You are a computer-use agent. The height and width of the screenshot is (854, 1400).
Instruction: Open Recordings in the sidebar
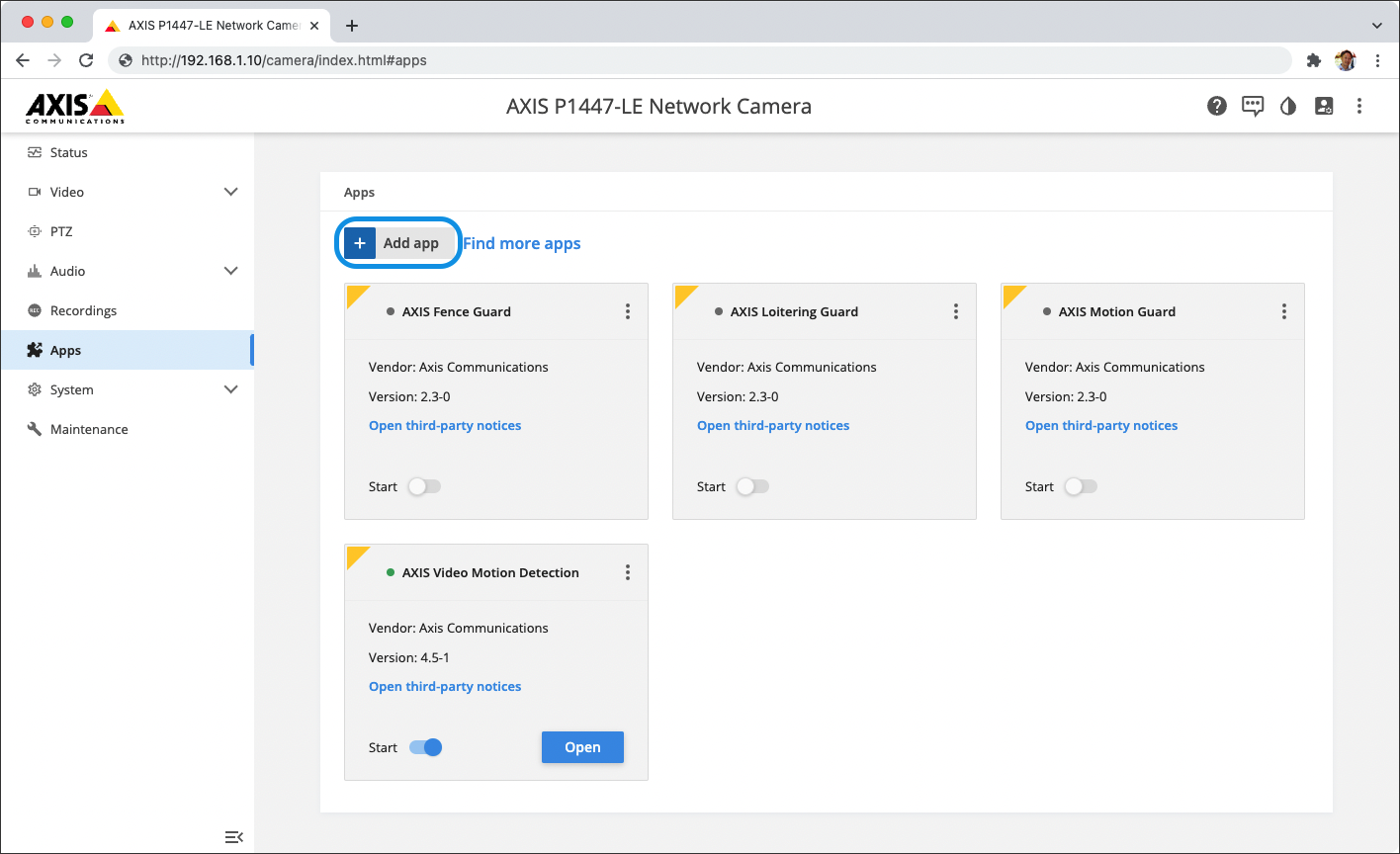click(127, 310)
